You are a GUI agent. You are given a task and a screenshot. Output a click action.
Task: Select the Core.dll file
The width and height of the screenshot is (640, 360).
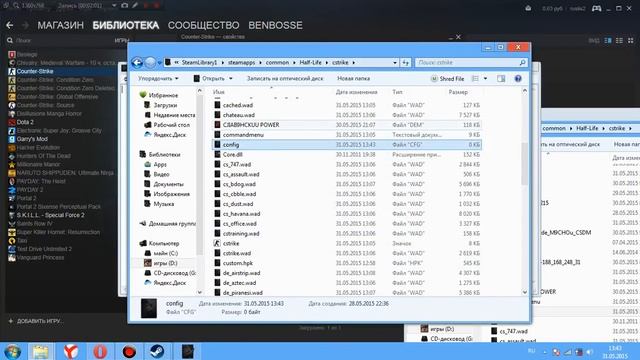(x=347, y=155)
